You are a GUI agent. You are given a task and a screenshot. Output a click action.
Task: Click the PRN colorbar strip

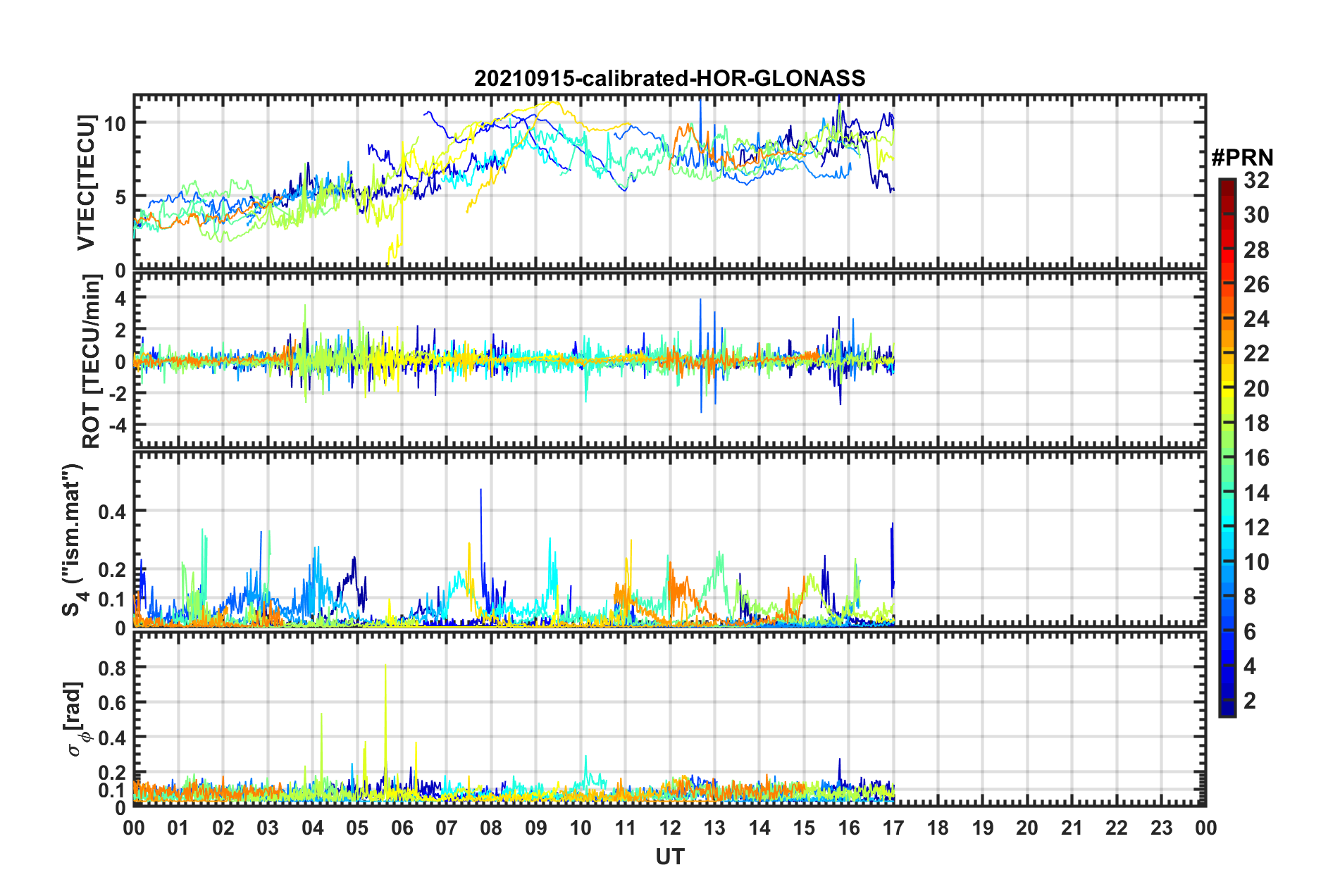coord(1227,448)
